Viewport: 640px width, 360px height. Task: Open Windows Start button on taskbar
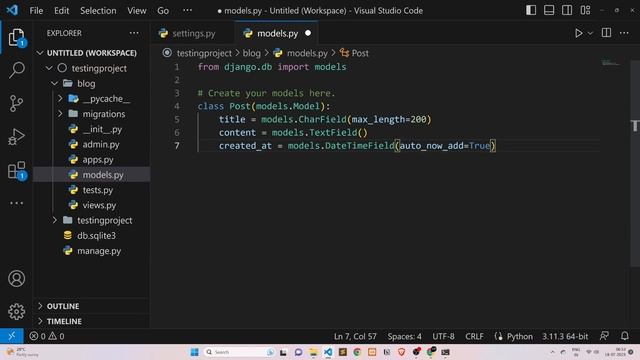pos(195,352)
